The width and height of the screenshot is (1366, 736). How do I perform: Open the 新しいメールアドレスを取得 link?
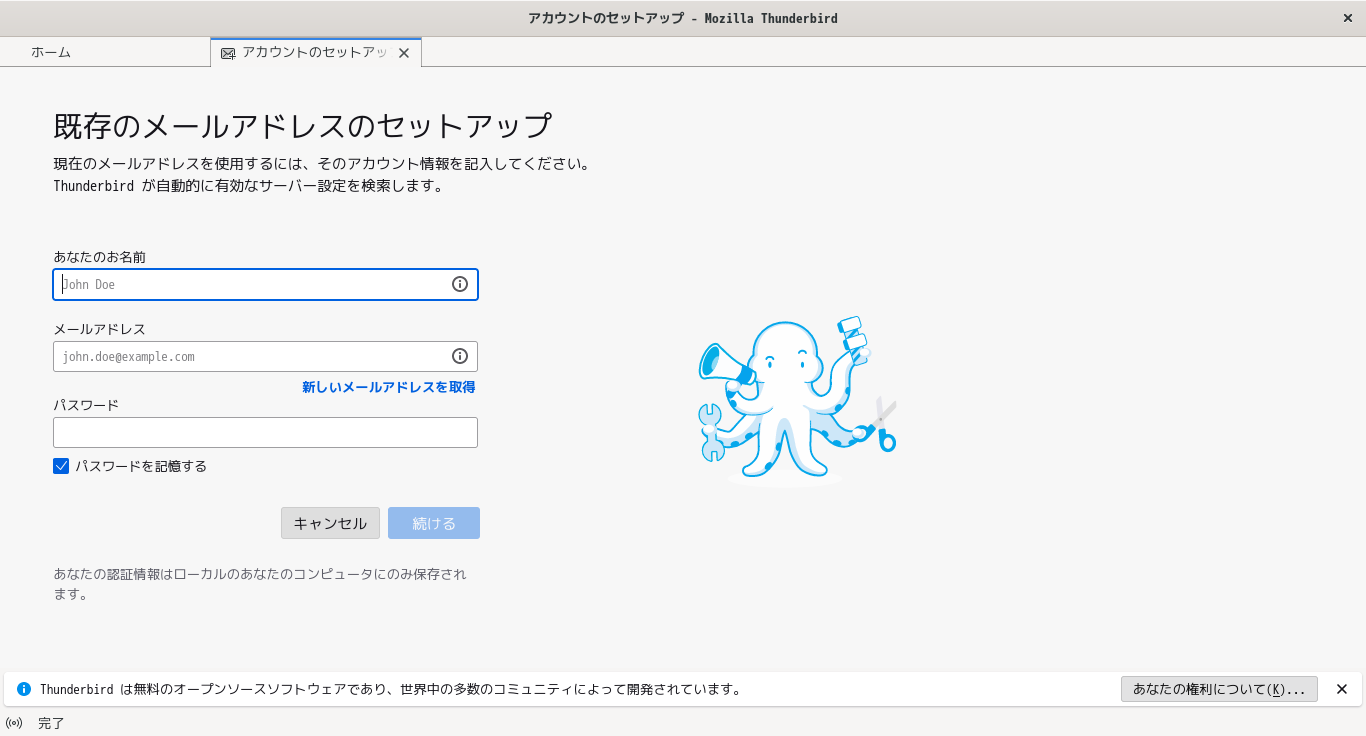click(389, 387)
